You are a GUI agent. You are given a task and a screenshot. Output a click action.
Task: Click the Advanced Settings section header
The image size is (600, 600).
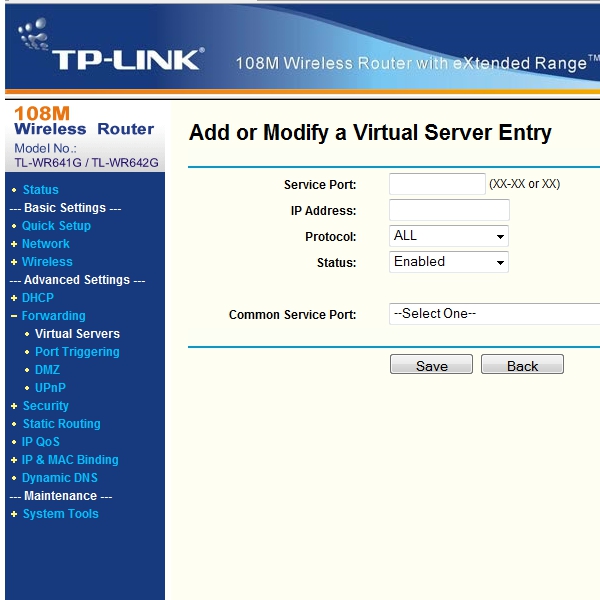coord(77,280)
